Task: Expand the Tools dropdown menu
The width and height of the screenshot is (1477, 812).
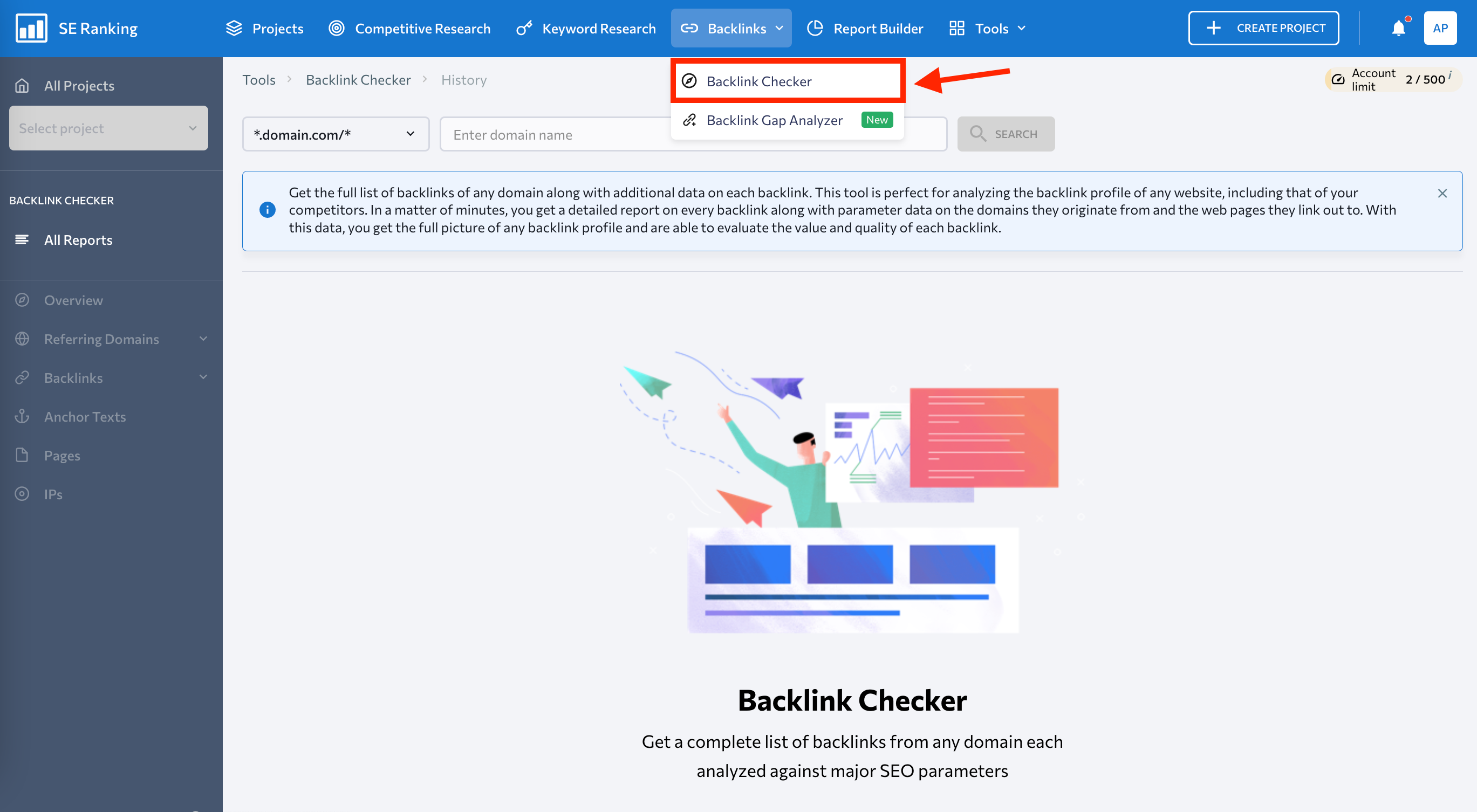Action: (x=992, y=27)
